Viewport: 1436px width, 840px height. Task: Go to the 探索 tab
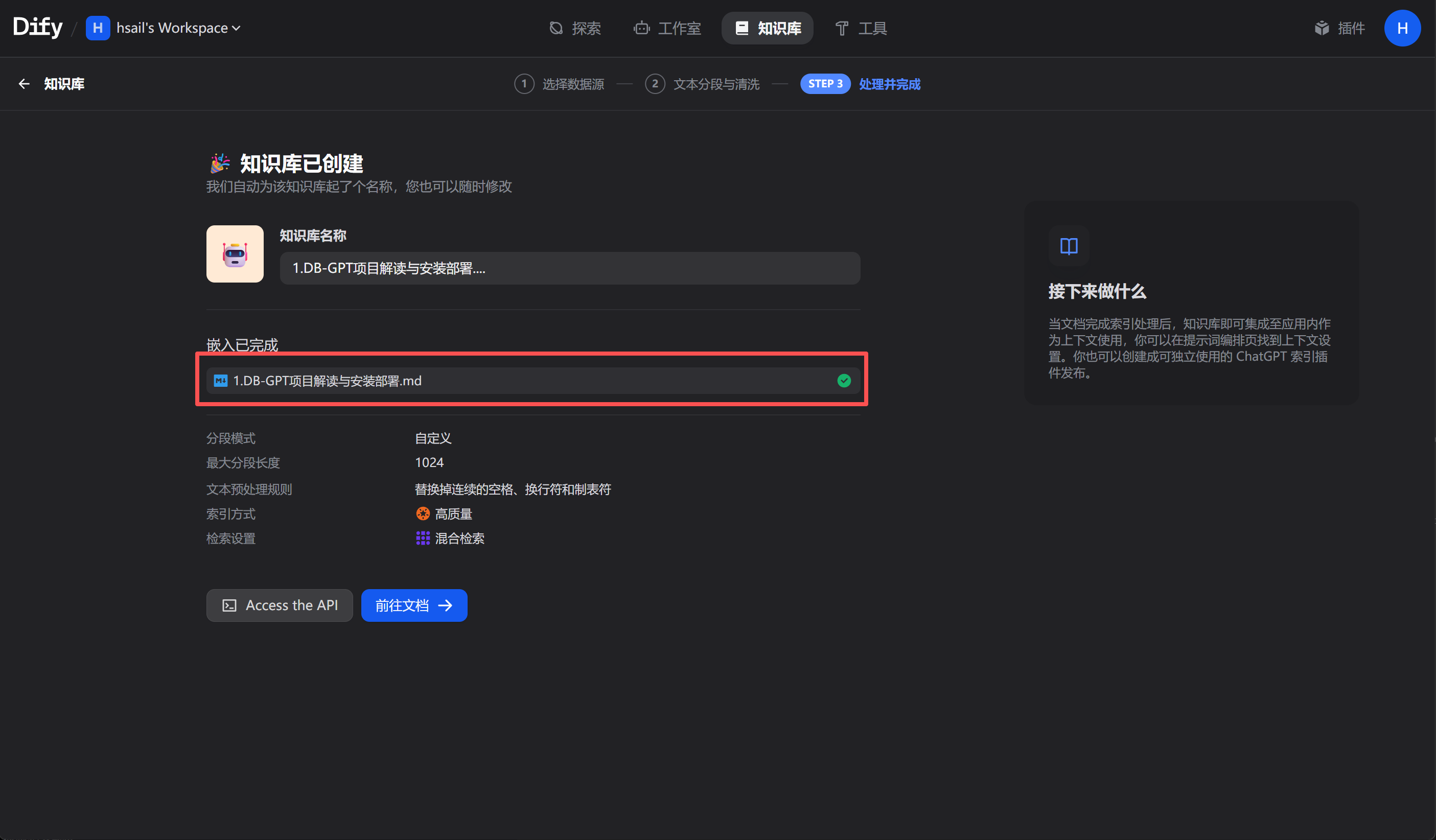[575, 28]
